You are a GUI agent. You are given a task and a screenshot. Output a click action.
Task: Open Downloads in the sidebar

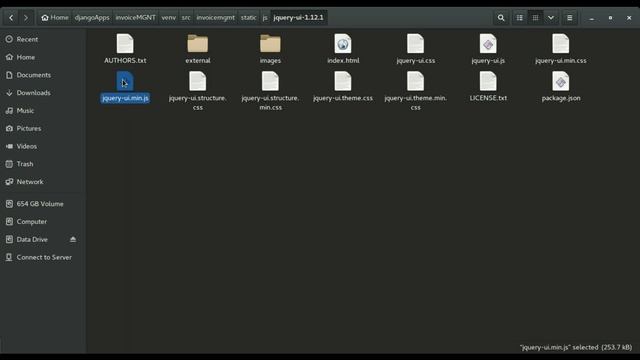42,93
